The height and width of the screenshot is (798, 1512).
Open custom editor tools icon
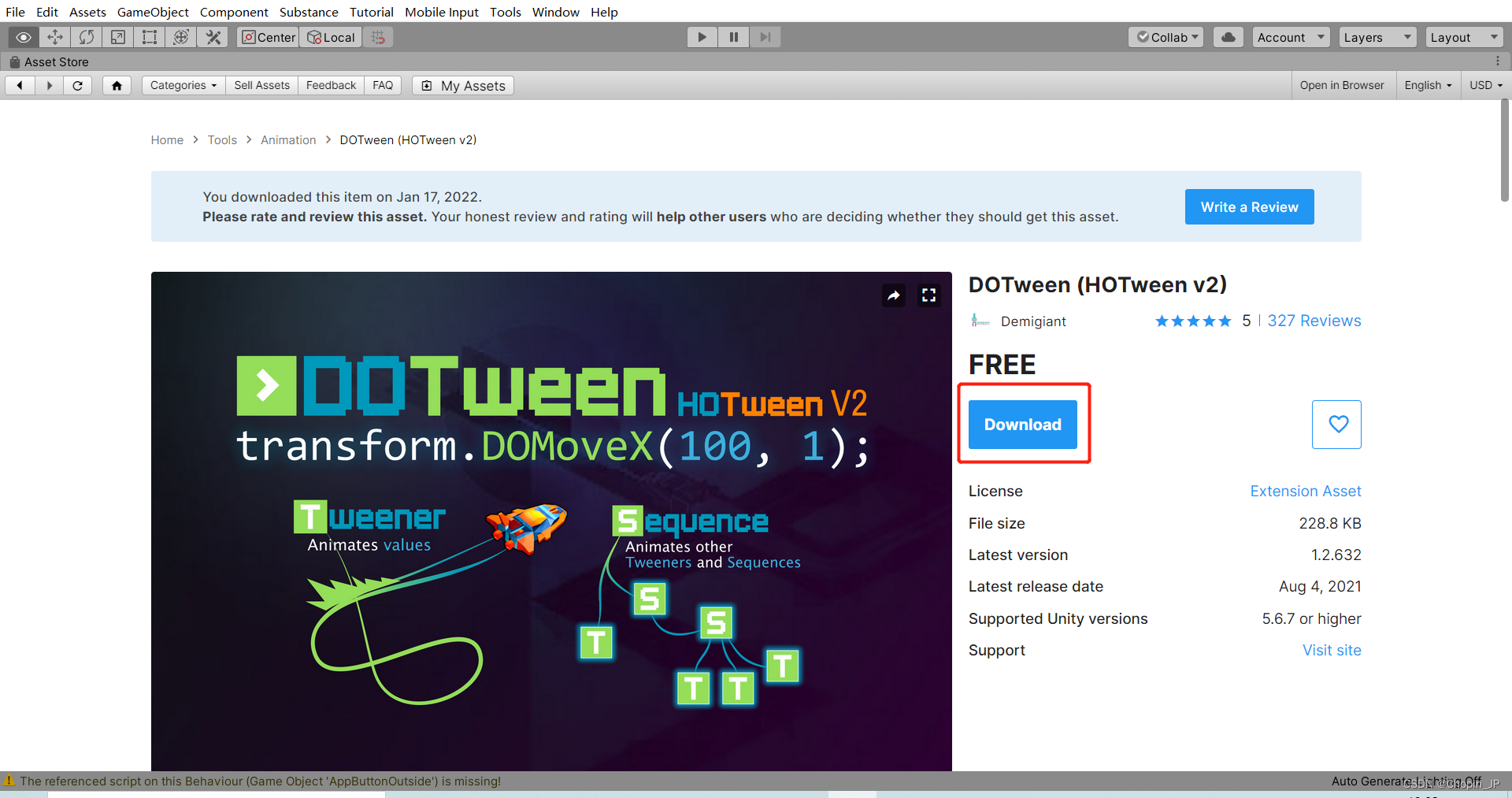pyautogui.click(x=213, y=37)
